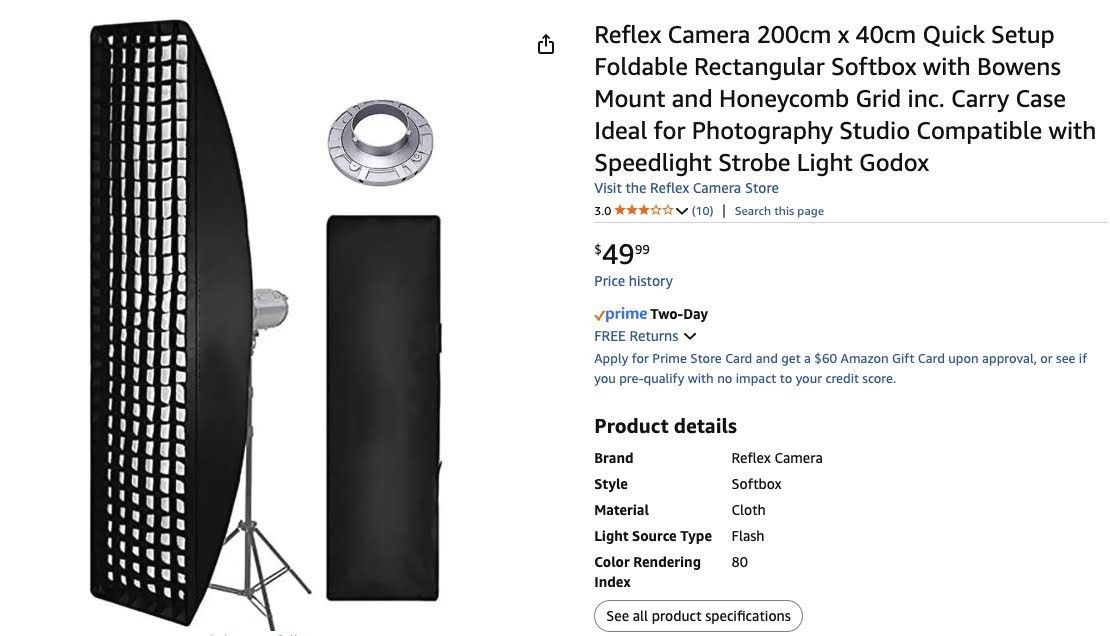The image size is (1110, 636).
Task: Click the FREE Returns text
Action: (x=636, y=337)
